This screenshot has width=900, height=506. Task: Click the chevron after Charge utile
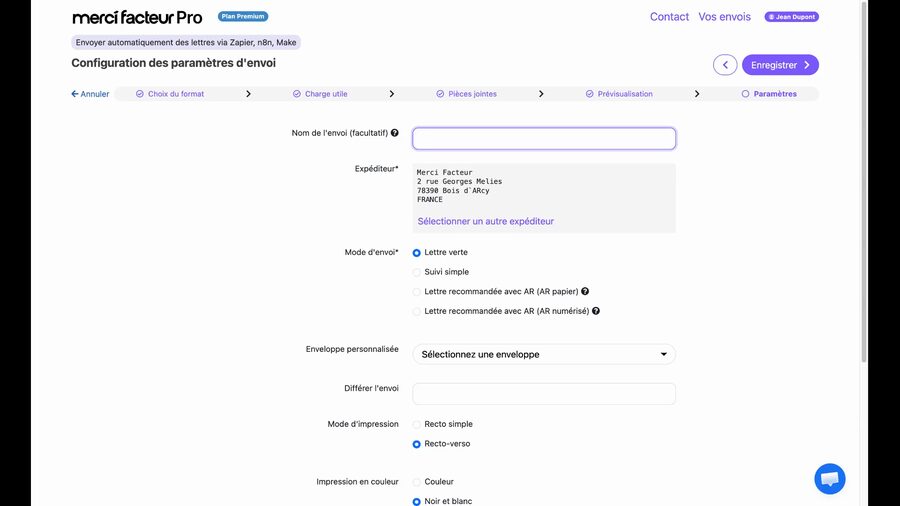click(x=391, y=94)
